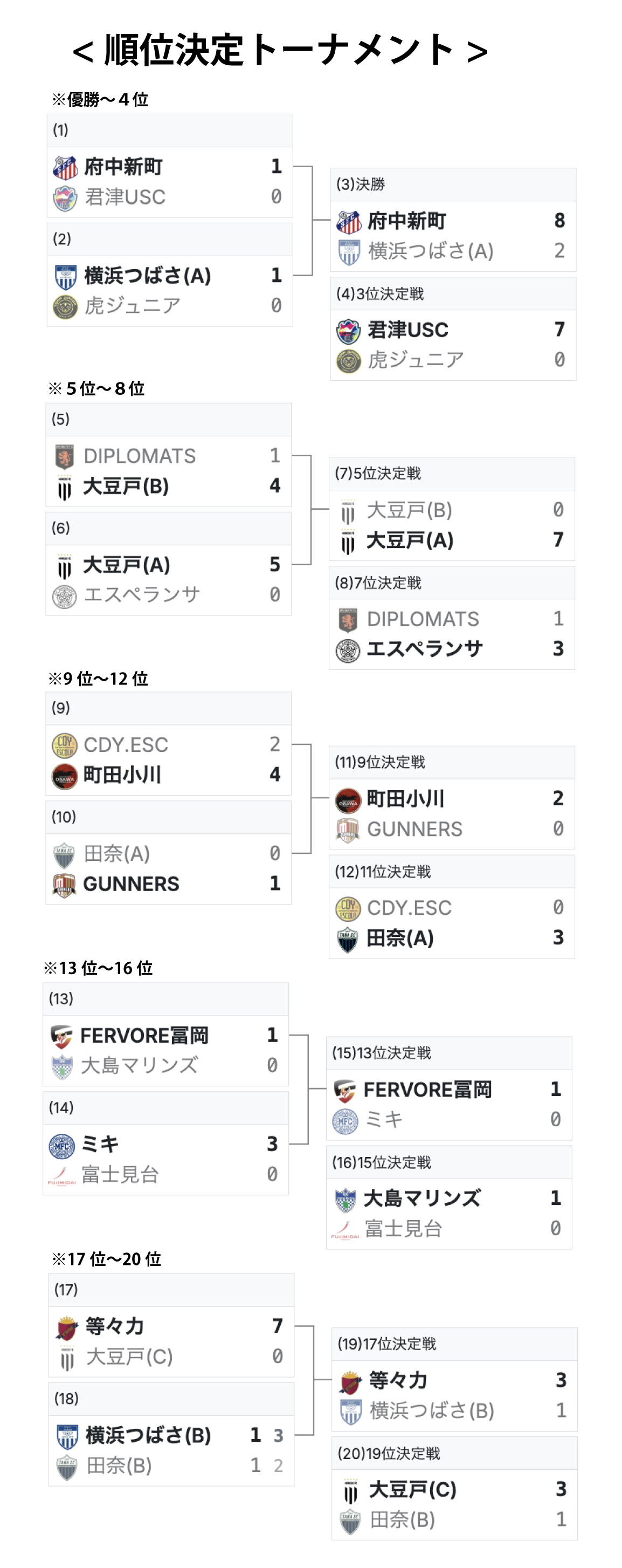Select team name 大豆戸(A) in match (6)
Image resolution: width=622 pixels, height=1568 pixels.
click(127, 565)
